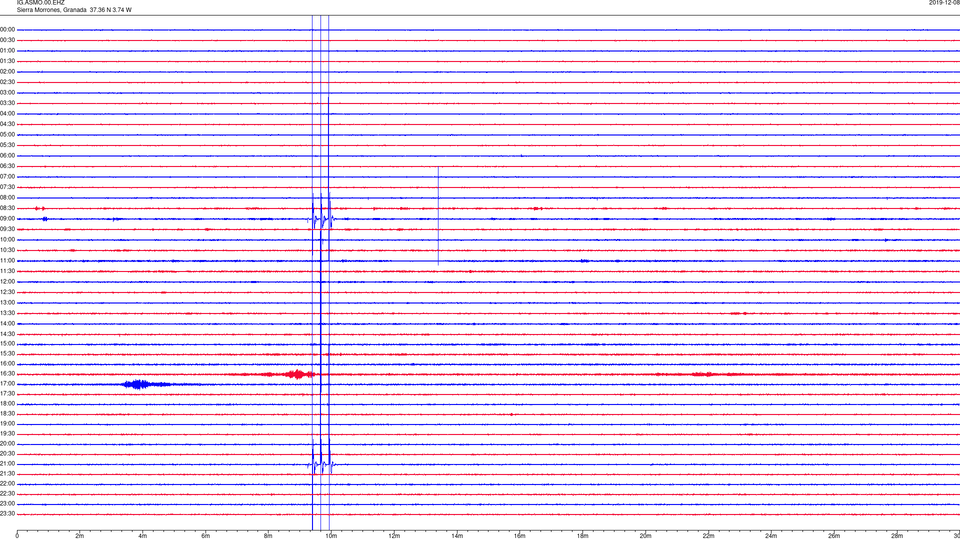This screenshot has height=540, width=960.
Task: Select the 21:00 row label
Action: tap(7, 464)
